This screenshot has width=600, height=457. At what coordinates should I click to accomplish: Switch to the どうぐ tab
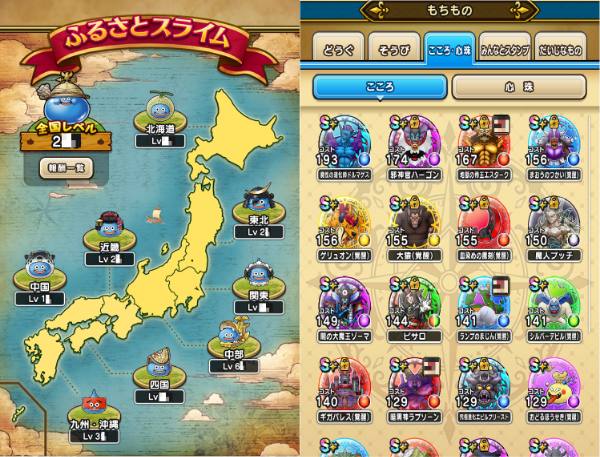coord(338,49)
